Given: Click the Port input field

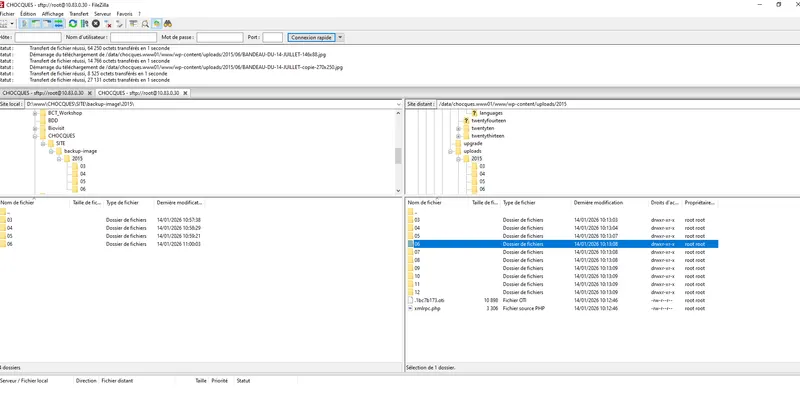Looking at the screenshot, I should click(x=272, y=37).
